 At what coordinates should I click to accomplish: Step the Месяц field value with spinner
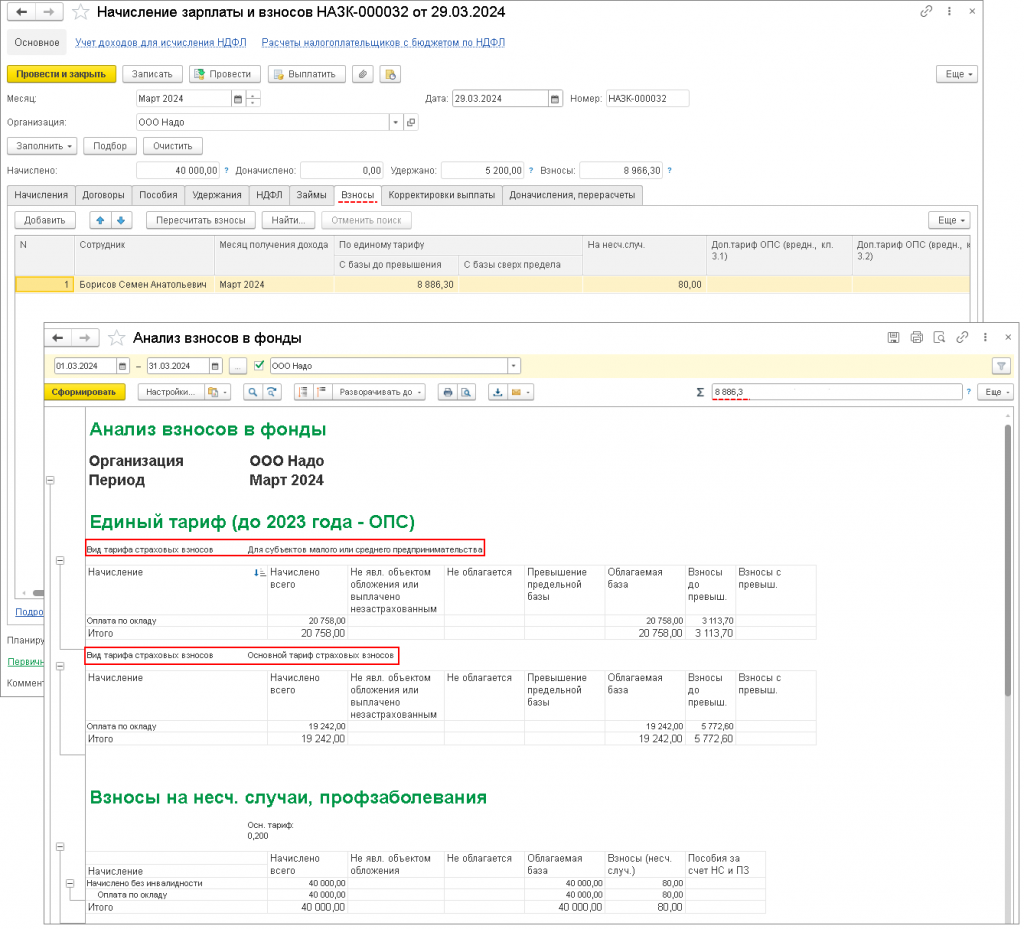pyautogui.click(x=253, y=99)
